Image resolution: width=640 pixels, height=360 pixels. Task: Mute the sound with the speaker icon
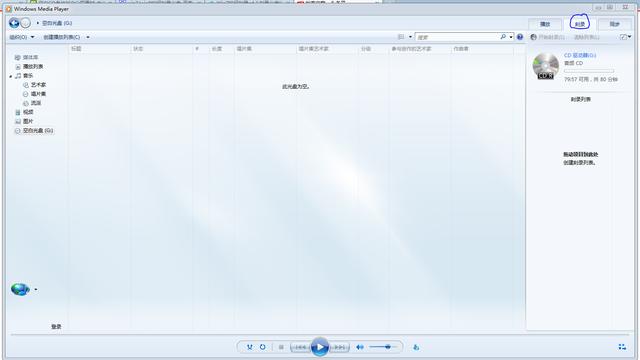(x=360, y=347)
